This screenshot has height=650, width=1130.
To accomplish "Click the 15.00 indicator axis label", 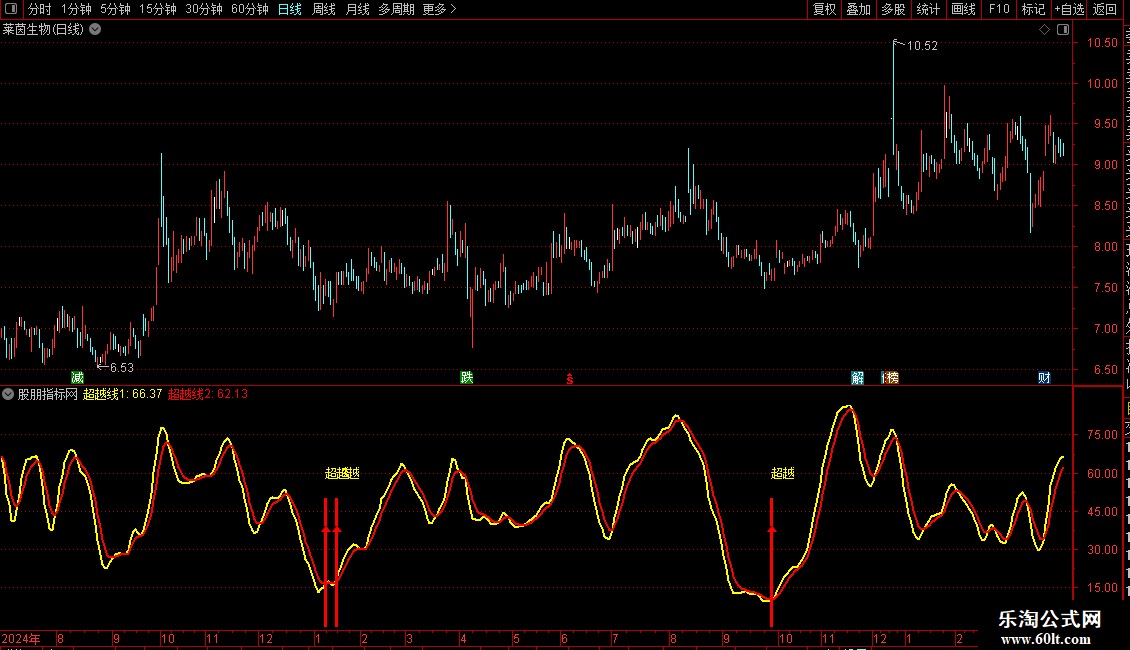I will click(1103, 587).
